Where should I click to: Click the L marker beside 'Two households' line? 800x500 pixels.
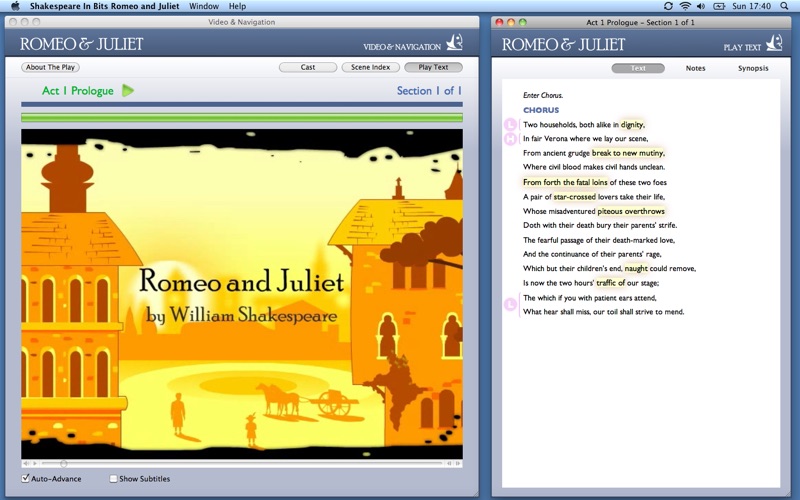pyautogui.click(x=510, y=124)
